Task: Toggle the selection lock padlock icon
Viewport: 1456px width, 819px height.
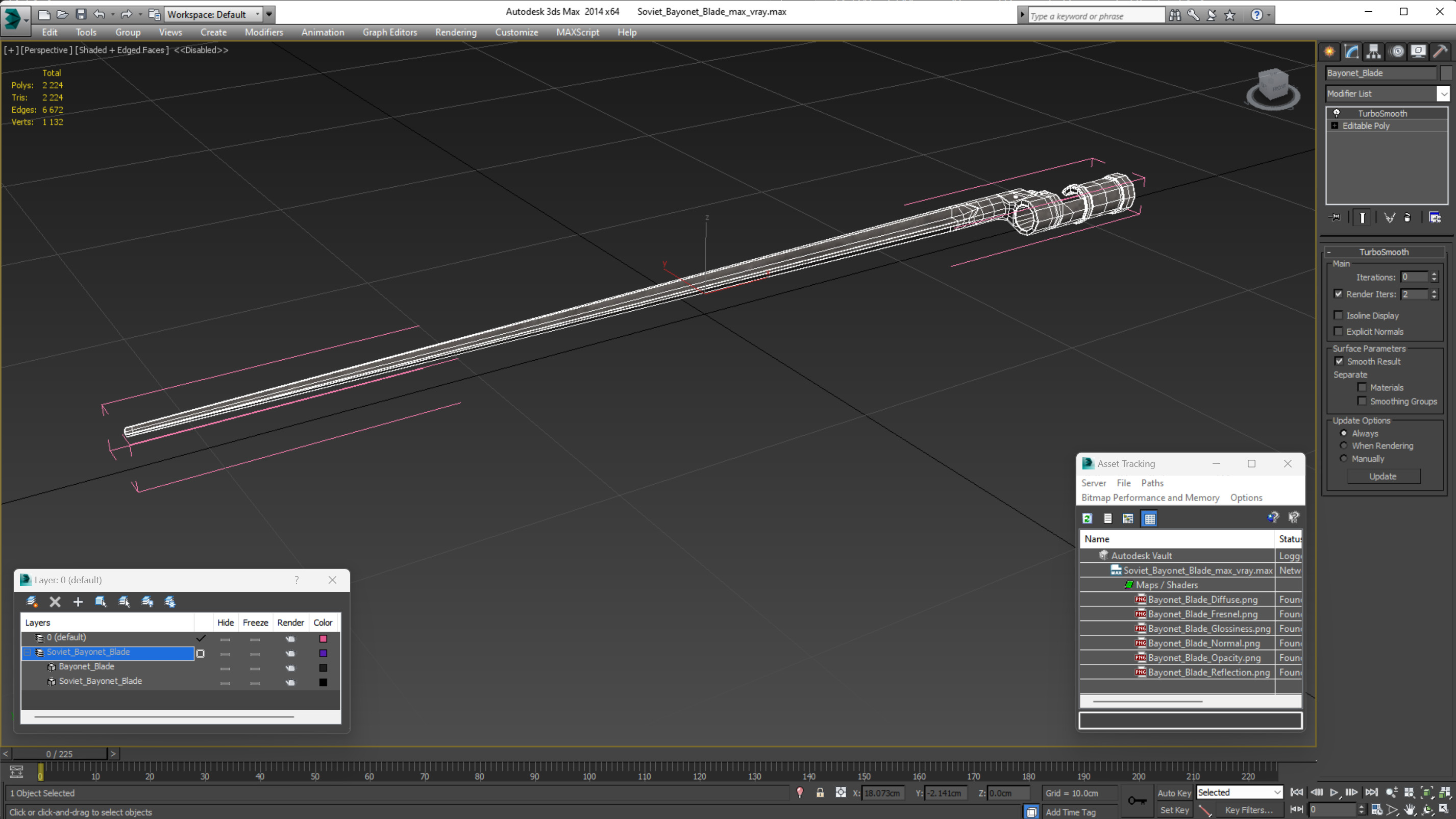Action: 820,793
